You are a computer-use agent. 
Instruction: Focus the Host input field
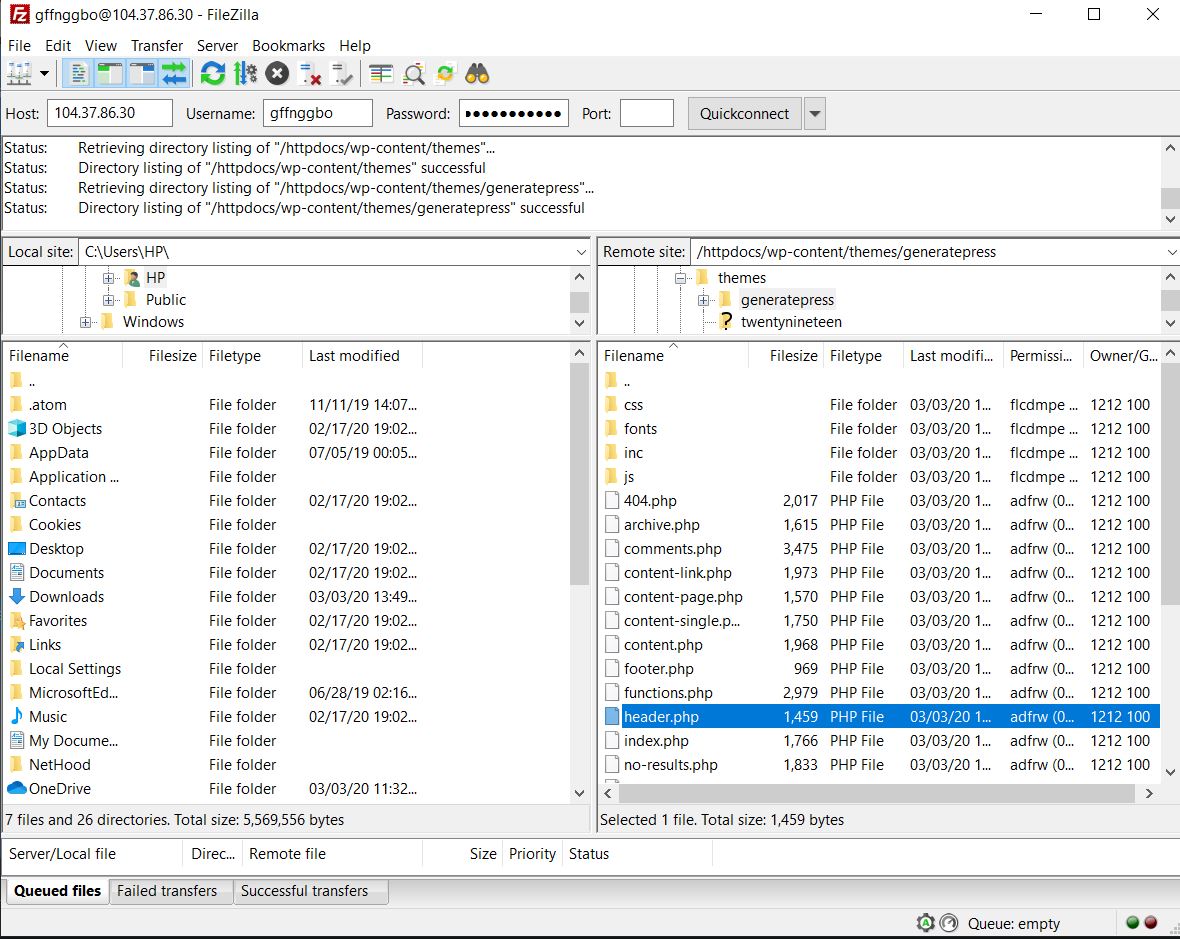click(x=110, y=114)
